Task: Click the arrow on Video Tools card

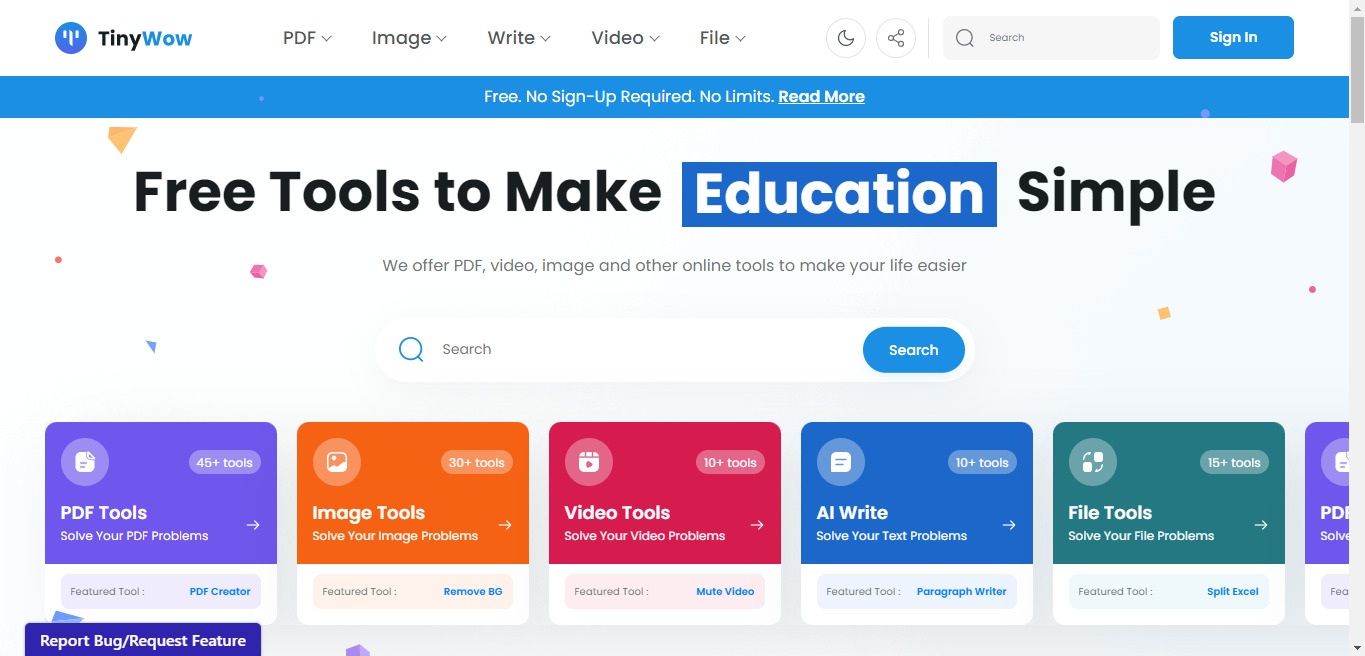Action: [x=757, y=525]
